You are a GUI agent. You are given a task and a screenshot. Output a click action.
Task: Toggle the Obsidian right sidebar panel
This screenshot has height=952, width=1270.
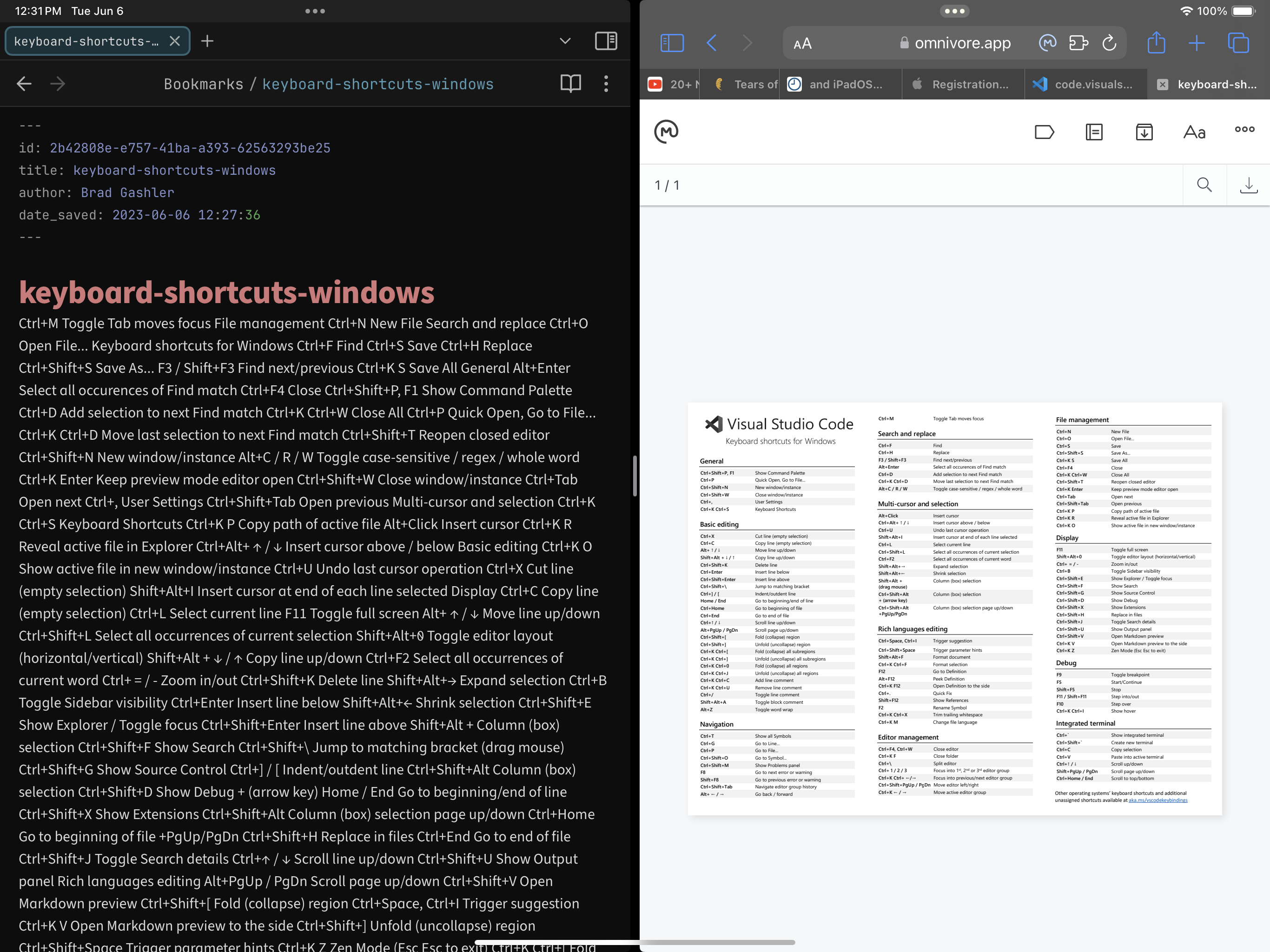tap(606, 41)
